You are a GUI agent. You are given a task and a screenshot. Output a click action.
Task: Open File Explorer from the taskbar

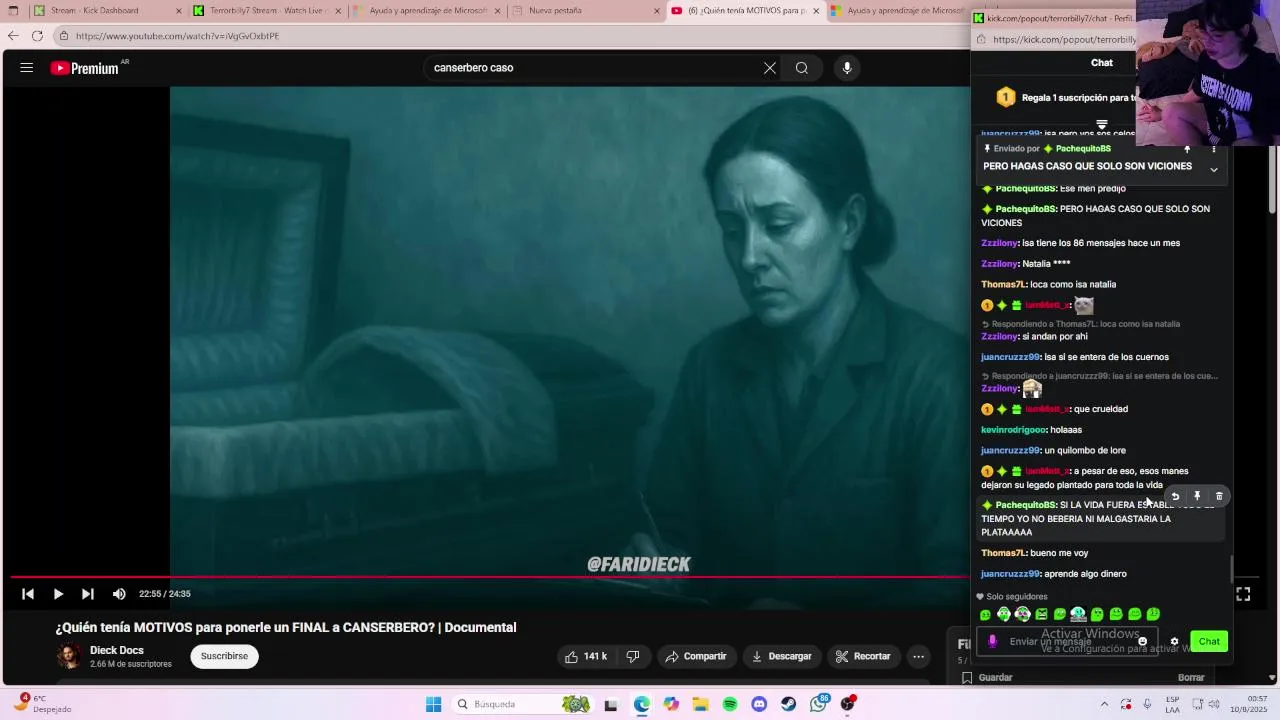700,704
